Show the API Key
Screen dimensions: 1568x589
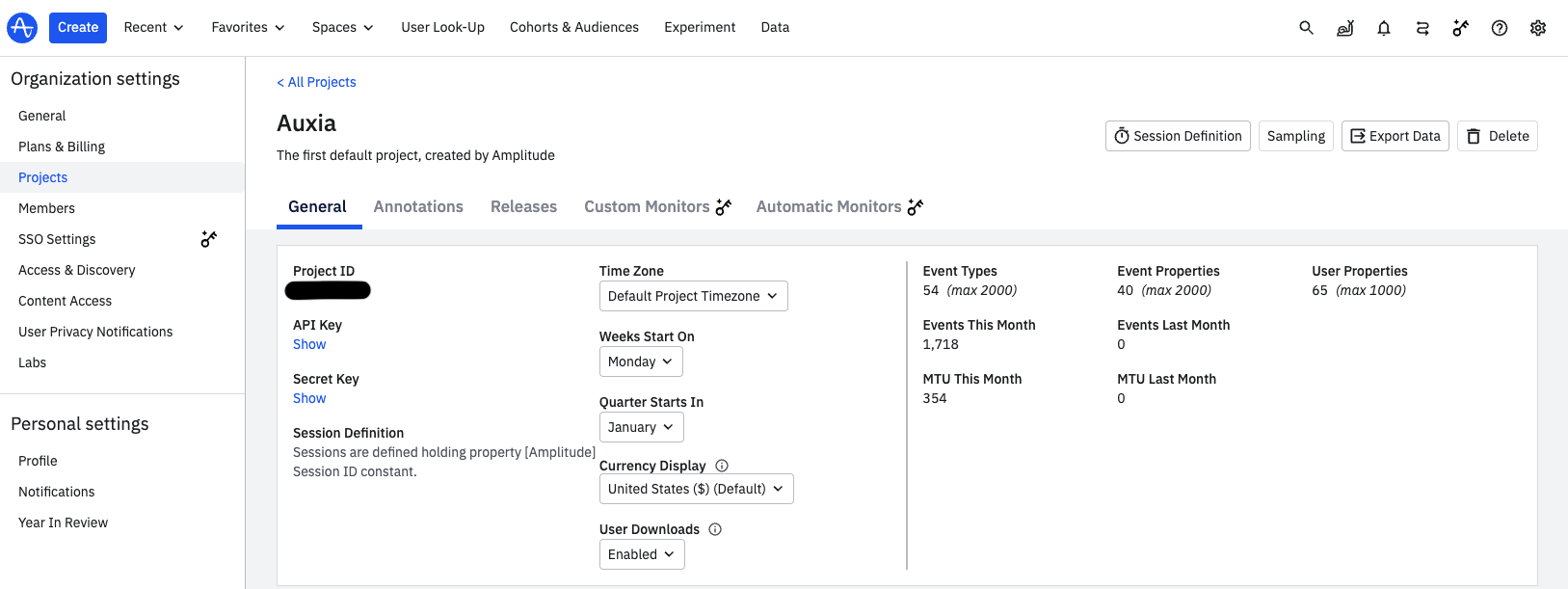[x=309, y=344]
